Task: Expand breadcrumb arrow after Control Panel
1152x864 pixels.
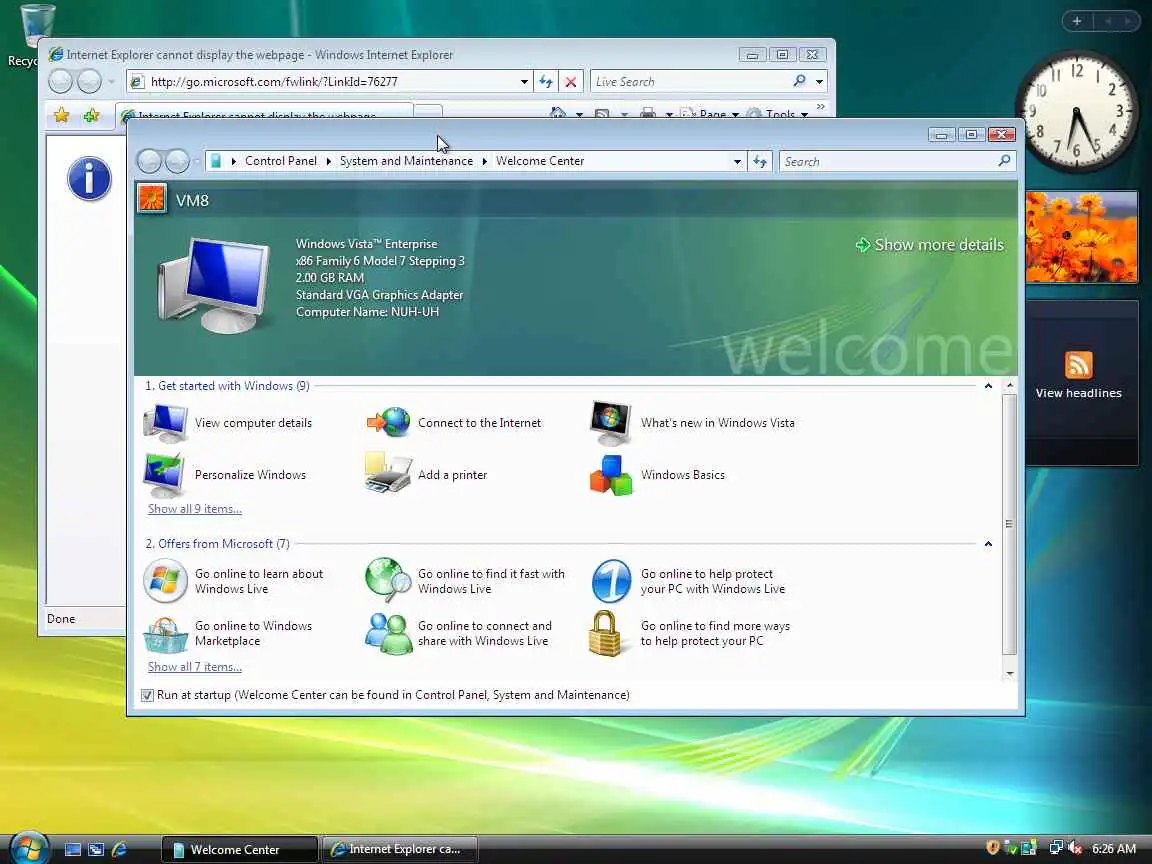Action: click(328, 161)
